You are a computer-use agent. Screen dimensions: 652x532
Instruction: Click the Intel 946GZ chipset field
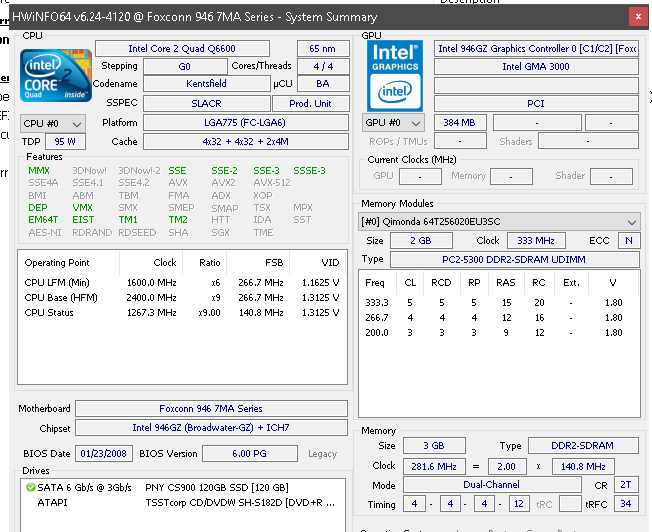(x=211, y=428)
